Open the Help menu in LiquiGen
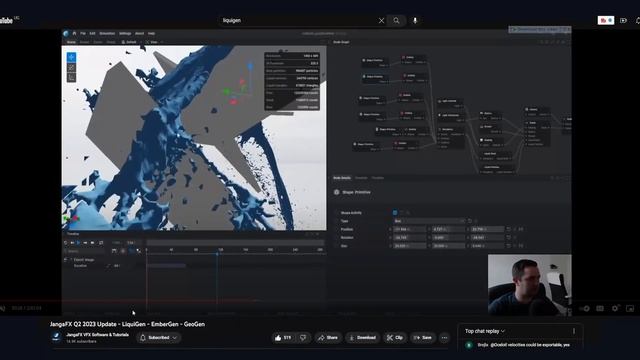The image size is (640, 360). coord(151,33)
